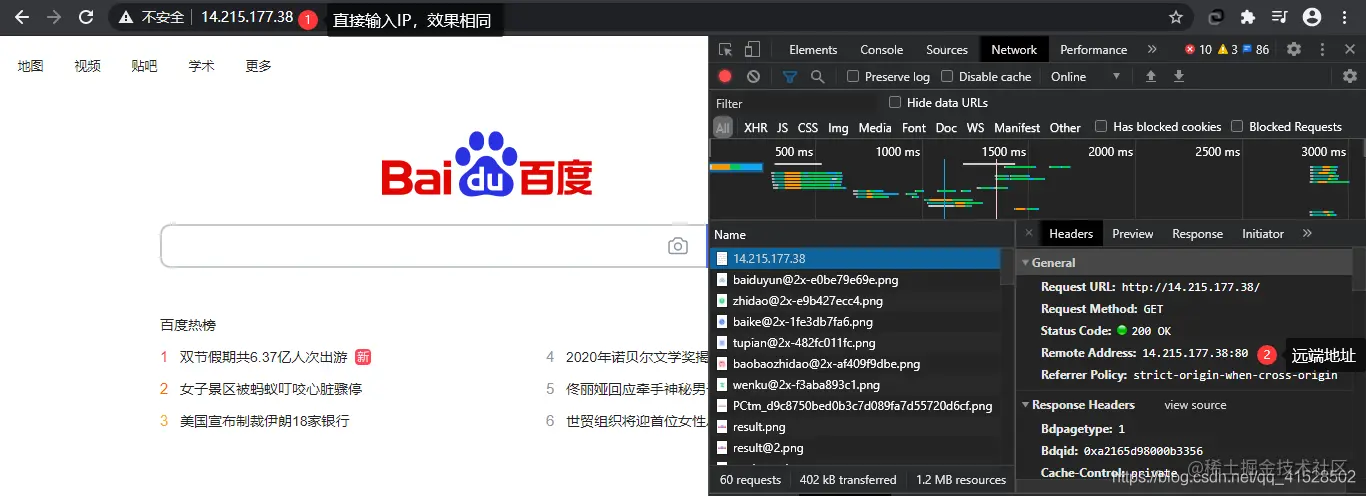
Task: Switch to the Sources tab
Action: click(947, 49)
